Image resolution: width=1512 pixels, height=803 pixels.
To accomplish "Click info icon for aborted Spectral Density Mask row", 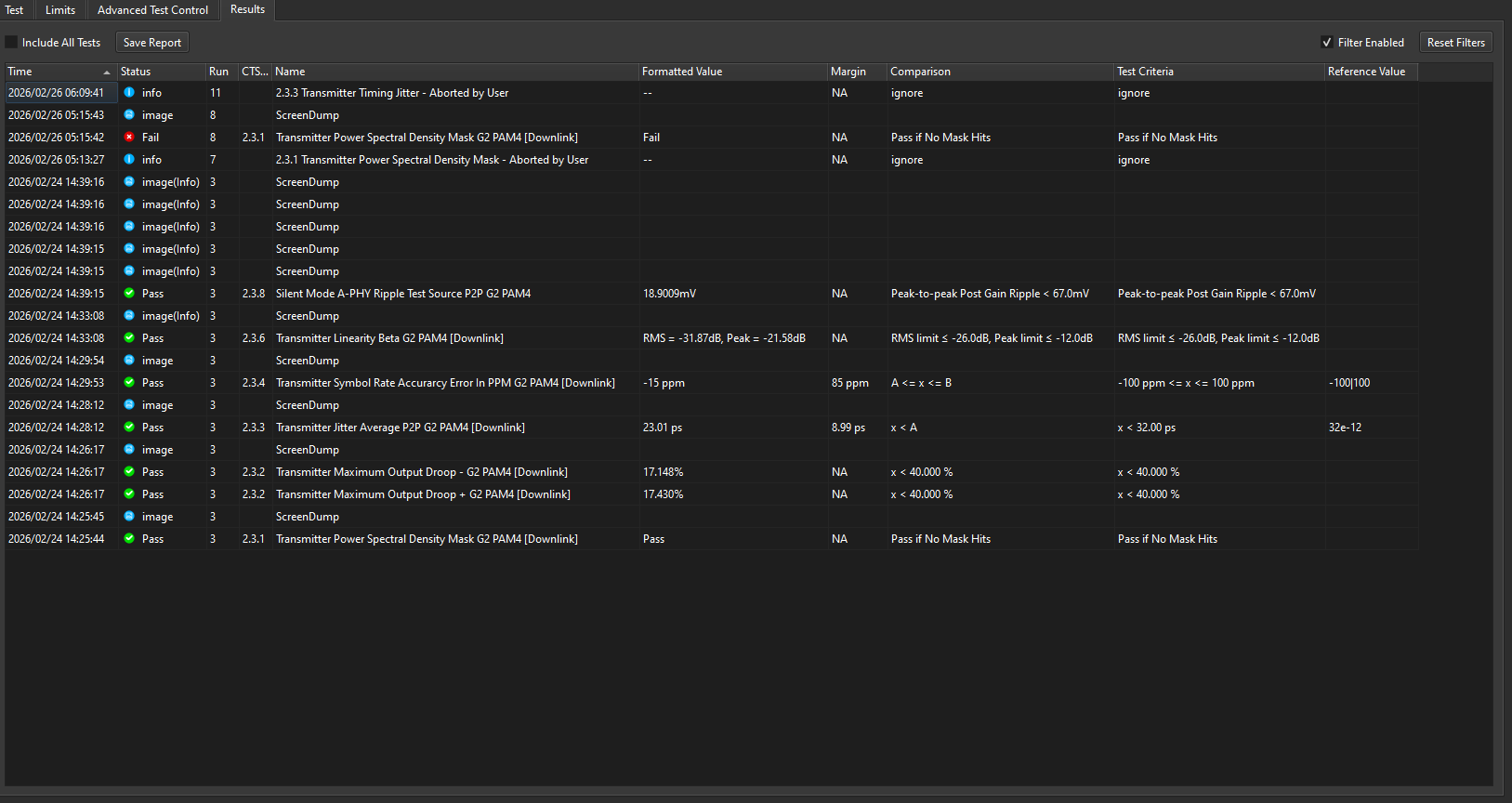I will (129, 160).
